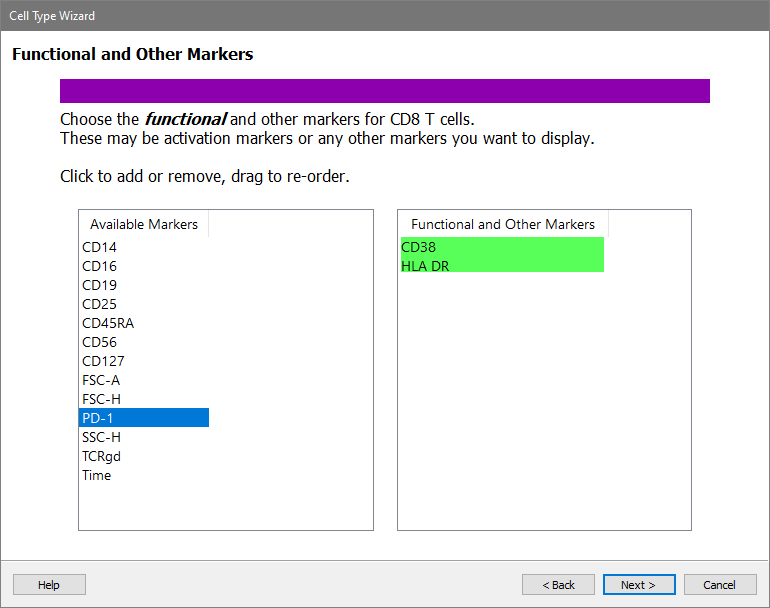Viewport: 770px width, 608px height.
Task: Go back with the Back button
Action: [558, 585]
